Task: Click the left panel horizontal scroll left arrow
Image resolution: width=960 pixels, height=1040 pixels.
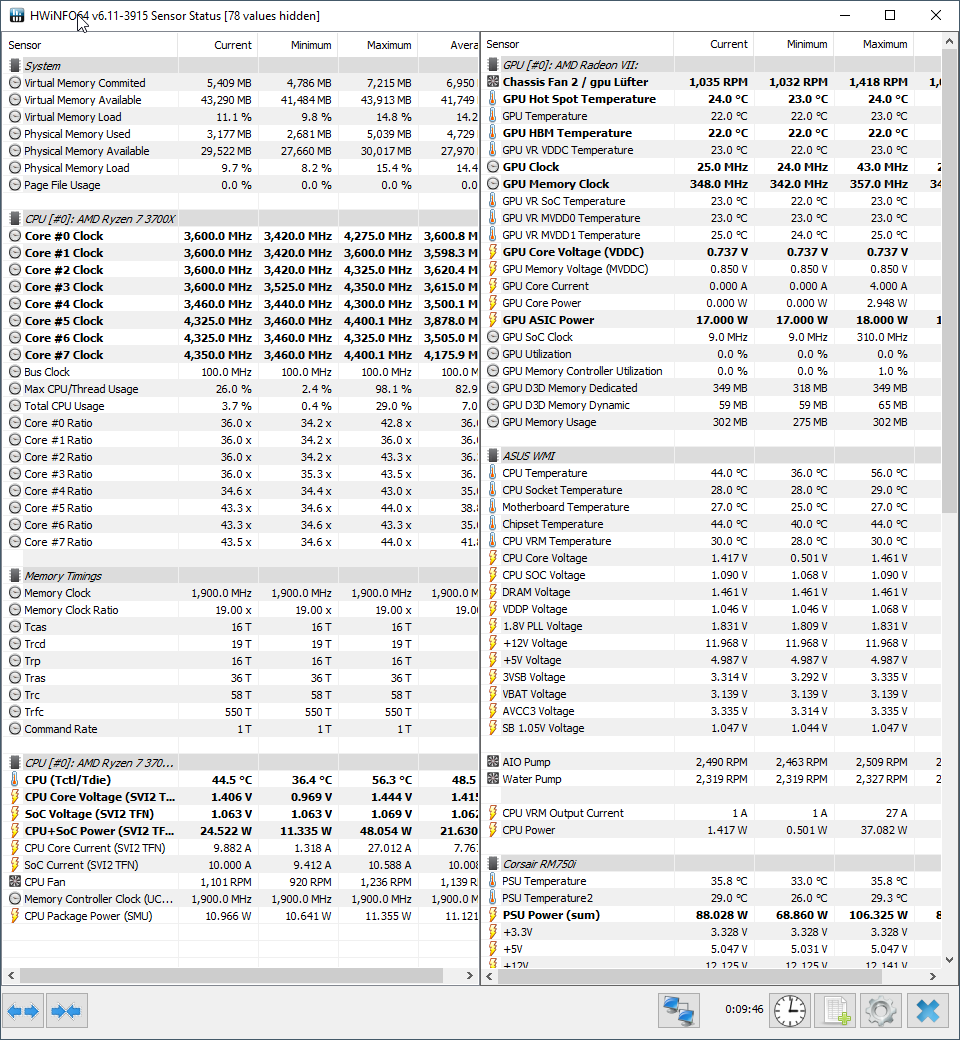Action: tap(11, 976)
